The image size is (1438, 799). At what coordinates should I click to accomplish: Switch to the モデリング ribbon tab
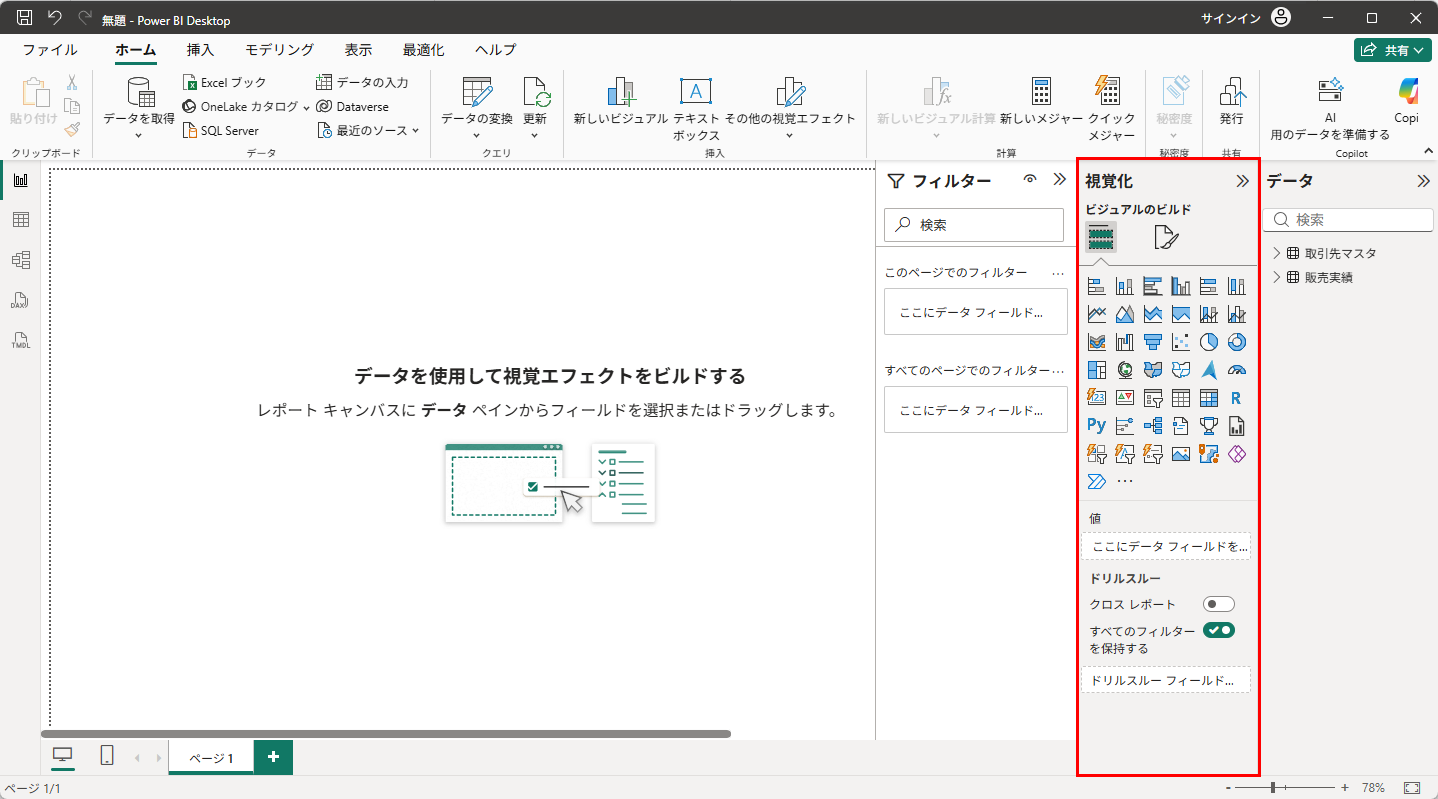pos(280,50)
